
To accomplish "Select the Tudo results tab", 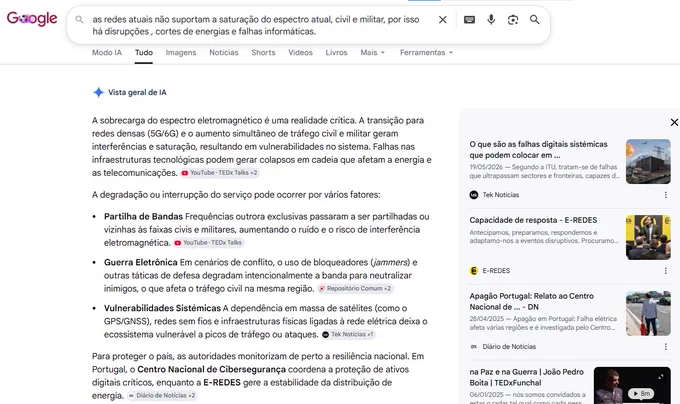I will pyautogui.click(x=144, y=52).
